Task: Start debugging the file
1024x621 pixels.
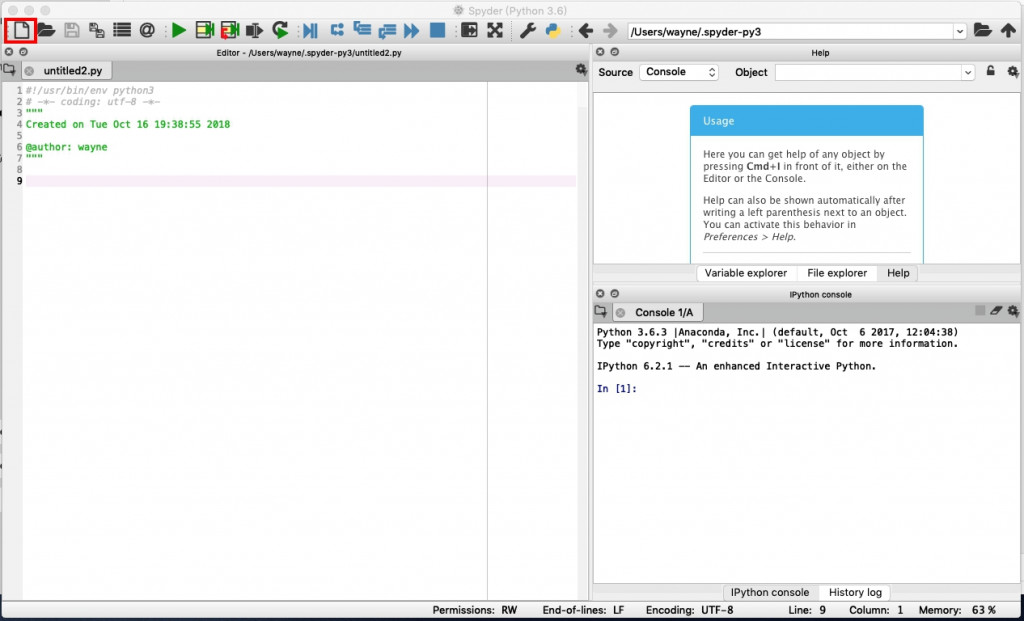Action: coord(310,30)
